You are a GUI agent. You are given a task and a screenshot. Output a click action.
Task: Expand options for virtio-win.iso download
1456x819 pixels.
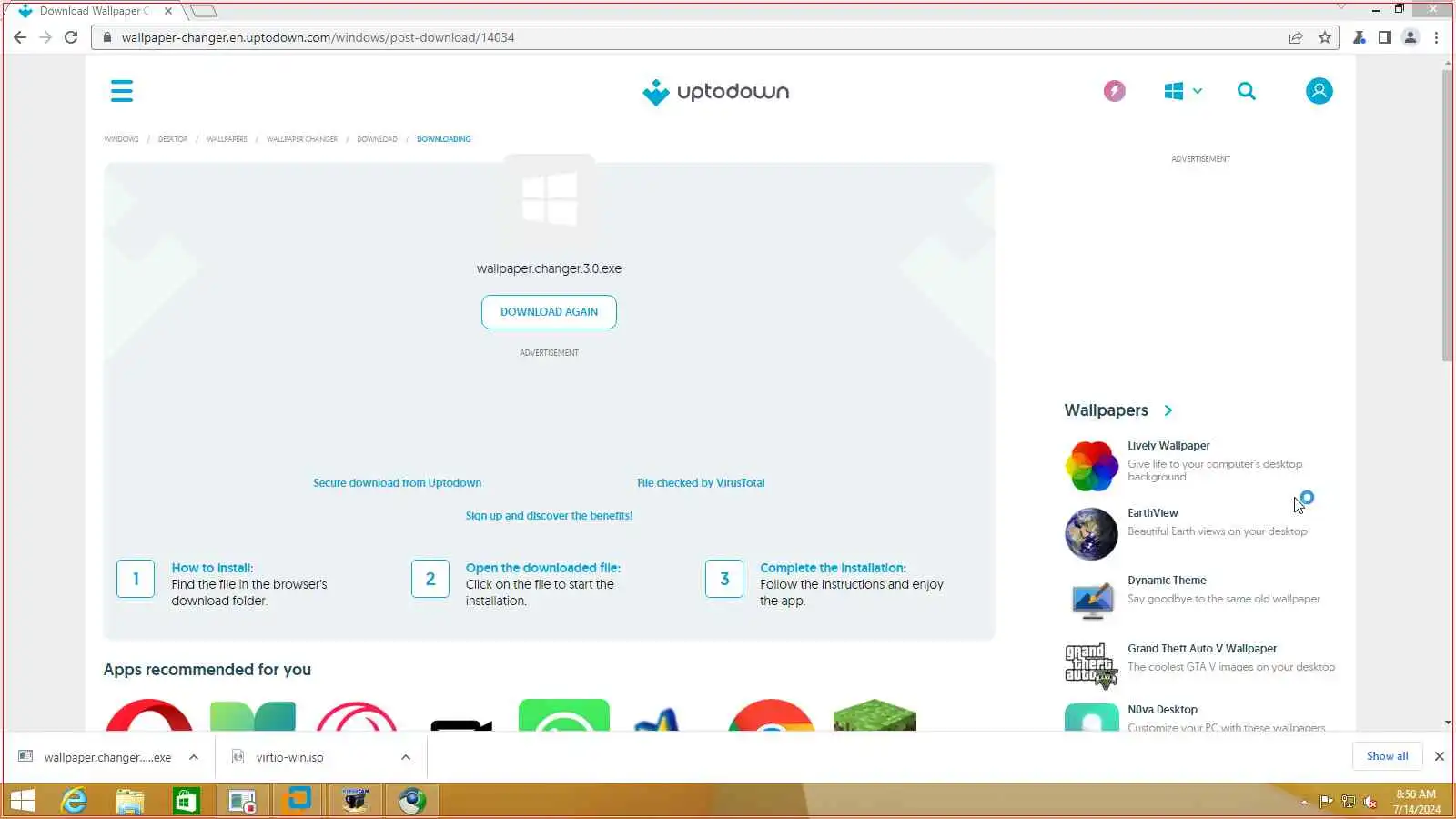(406, 757)
